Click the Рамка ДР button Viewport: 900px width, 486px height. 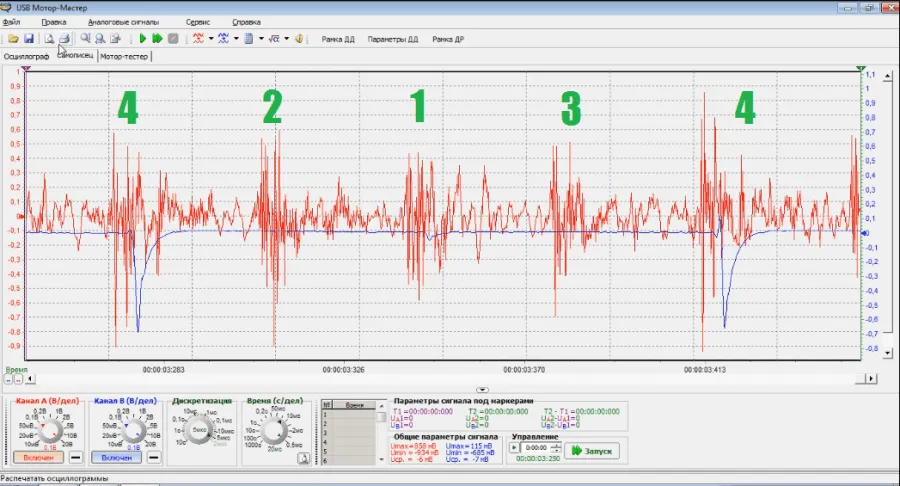click(448, 39)
